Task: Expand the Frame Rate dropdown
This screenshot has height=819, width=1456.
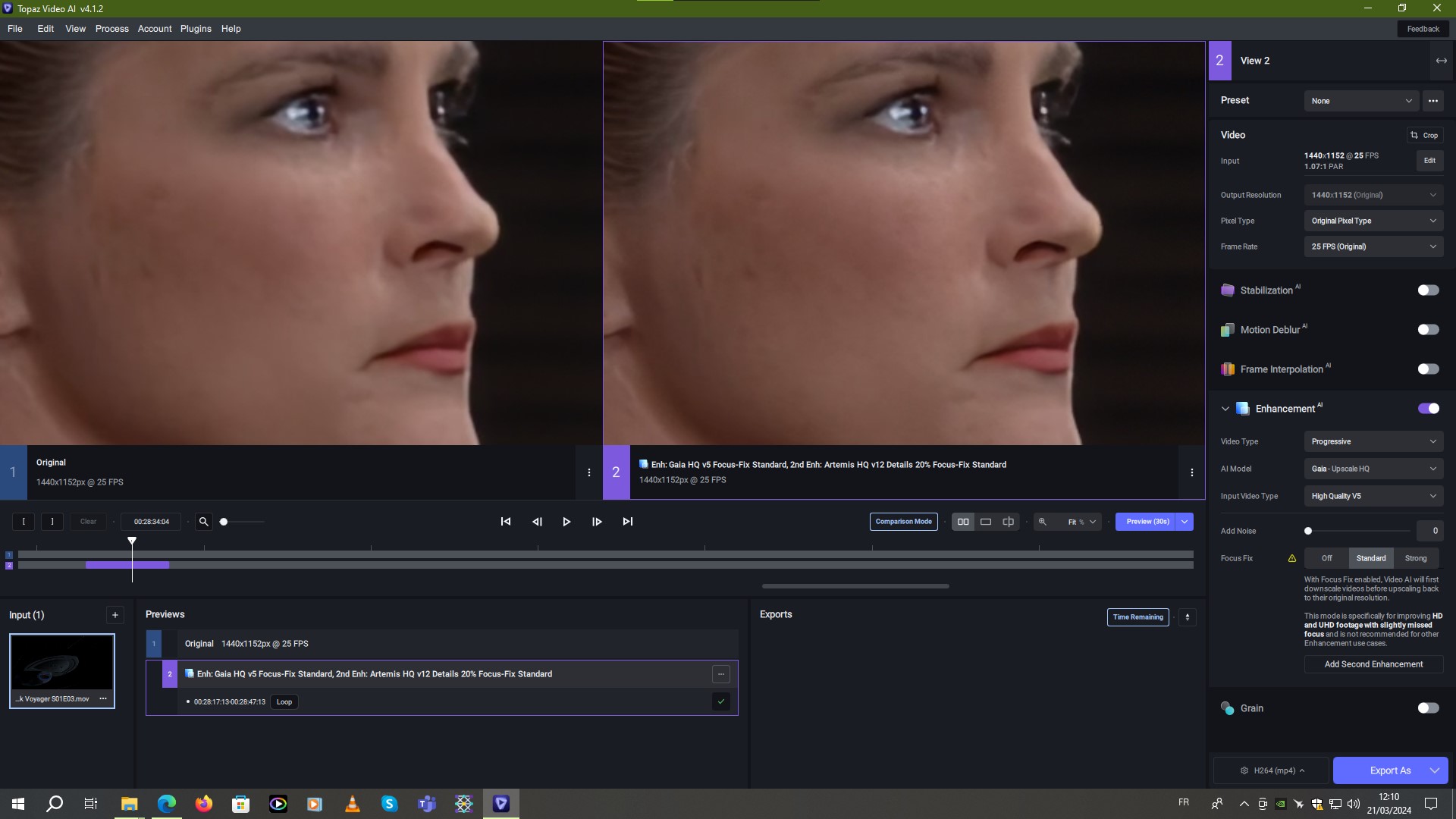Action: (x=1373, y=246)
